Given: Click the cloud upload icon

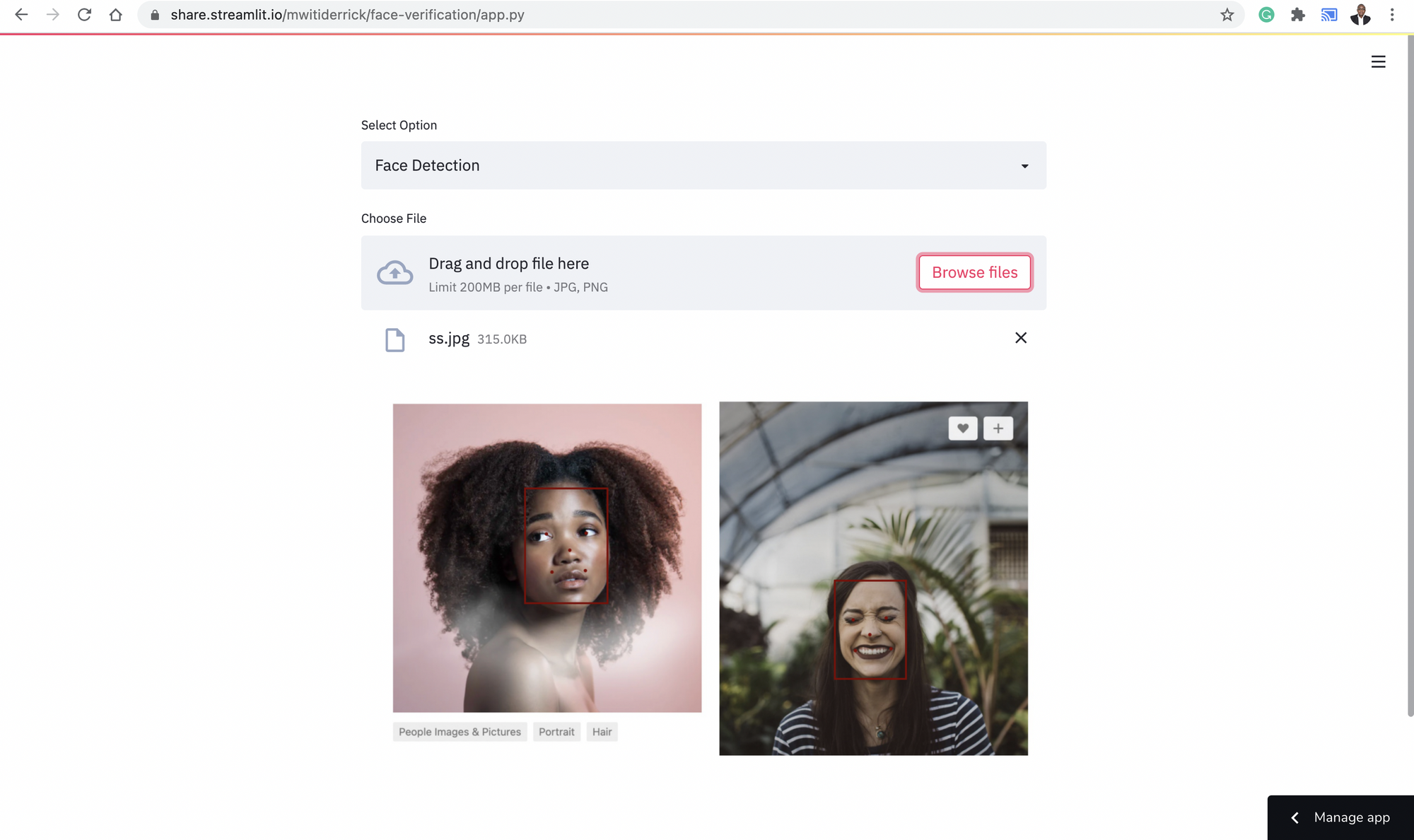Looking at the screenshot, I should click(x=395, y=273).
